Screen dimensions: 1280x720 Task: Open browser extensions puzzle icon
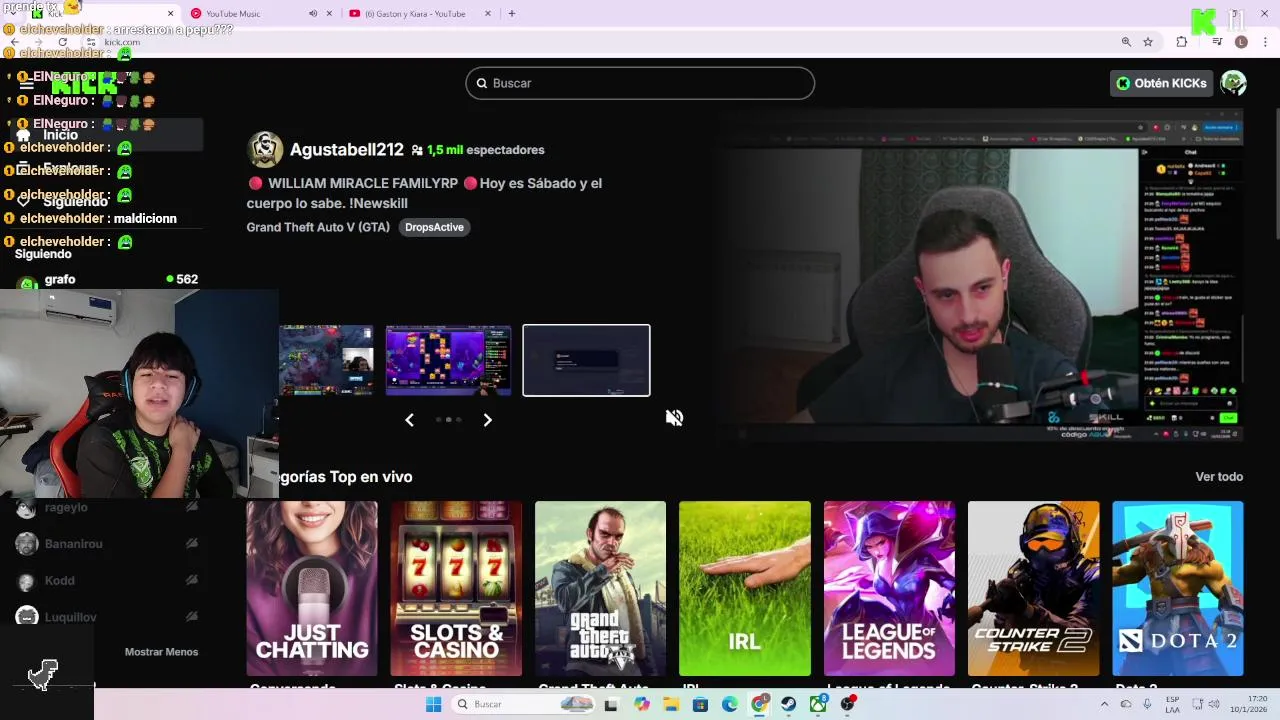pyautogui.click(x=1182, y=42)
